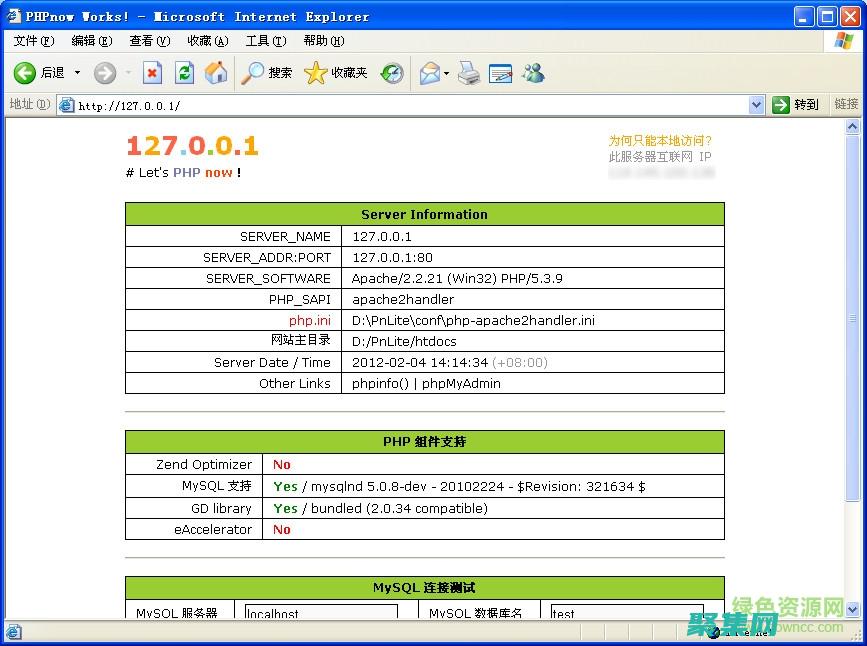Click the Edit page icon
Image resolution: width=867 pixels, height=646 pixels.
click(498, 72)
